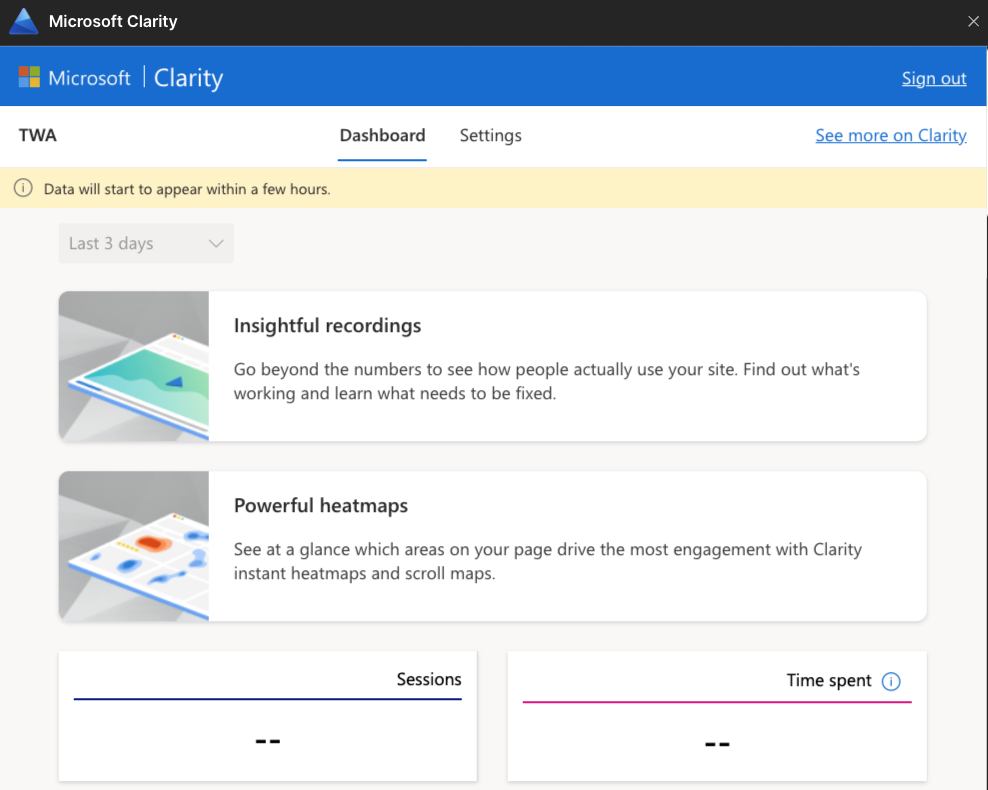Image resolution: width=988 pixels, height=790 pixels.
Task: Expand the Last 3 days dropdown
Action: [146, 243]
